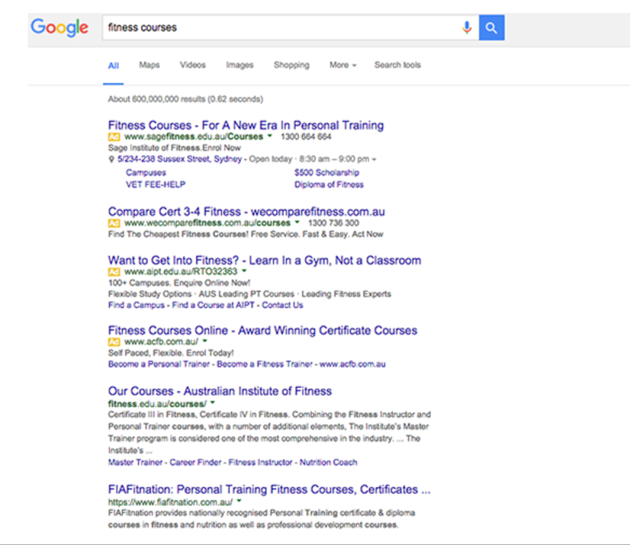Click the Nutrition Coach sitelink
The image size is (630, 545).
328,462
